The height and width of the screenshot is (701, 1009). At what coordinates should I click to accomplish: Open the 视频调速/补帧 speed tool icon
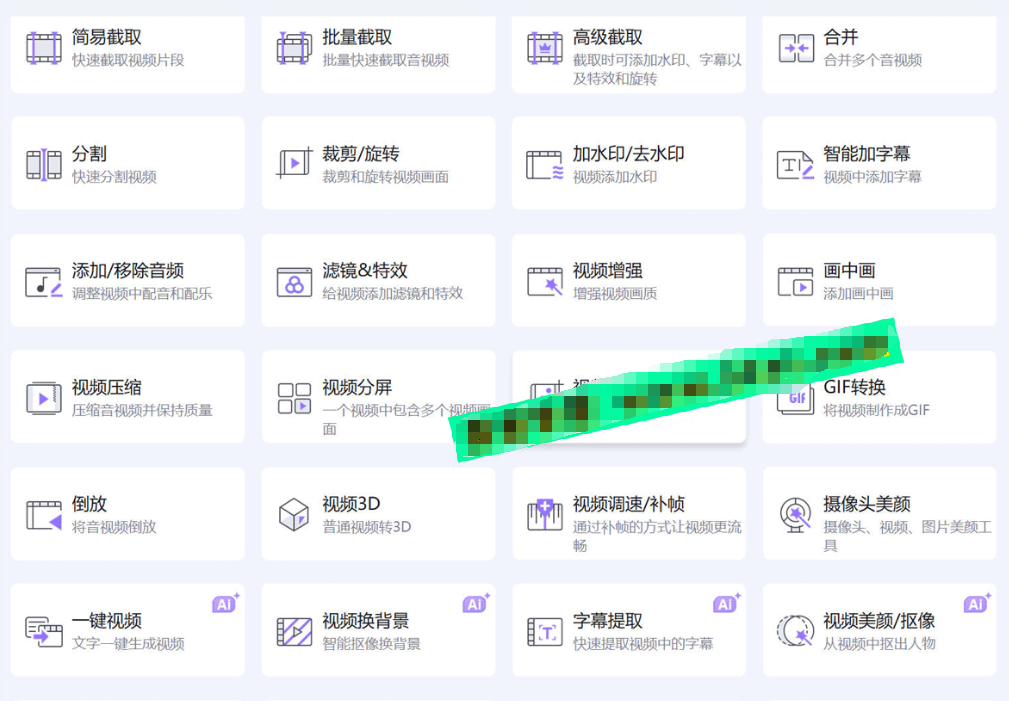coord(544,515)
